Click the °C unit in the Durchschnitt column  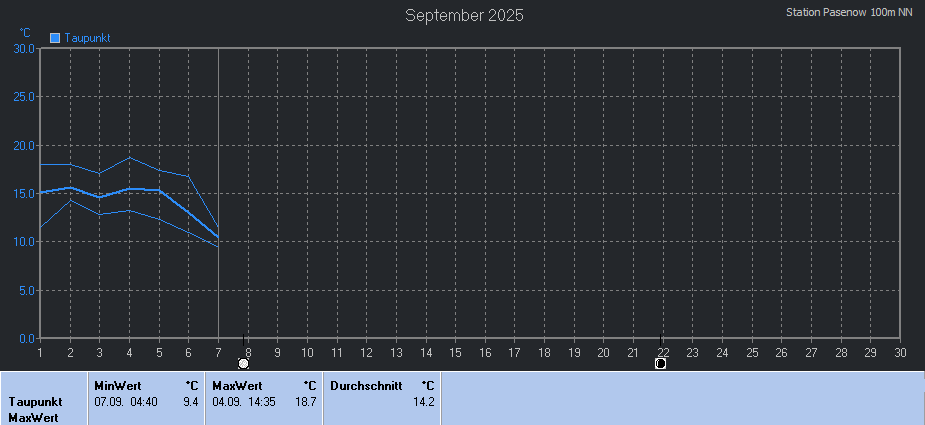coord(428,386)
